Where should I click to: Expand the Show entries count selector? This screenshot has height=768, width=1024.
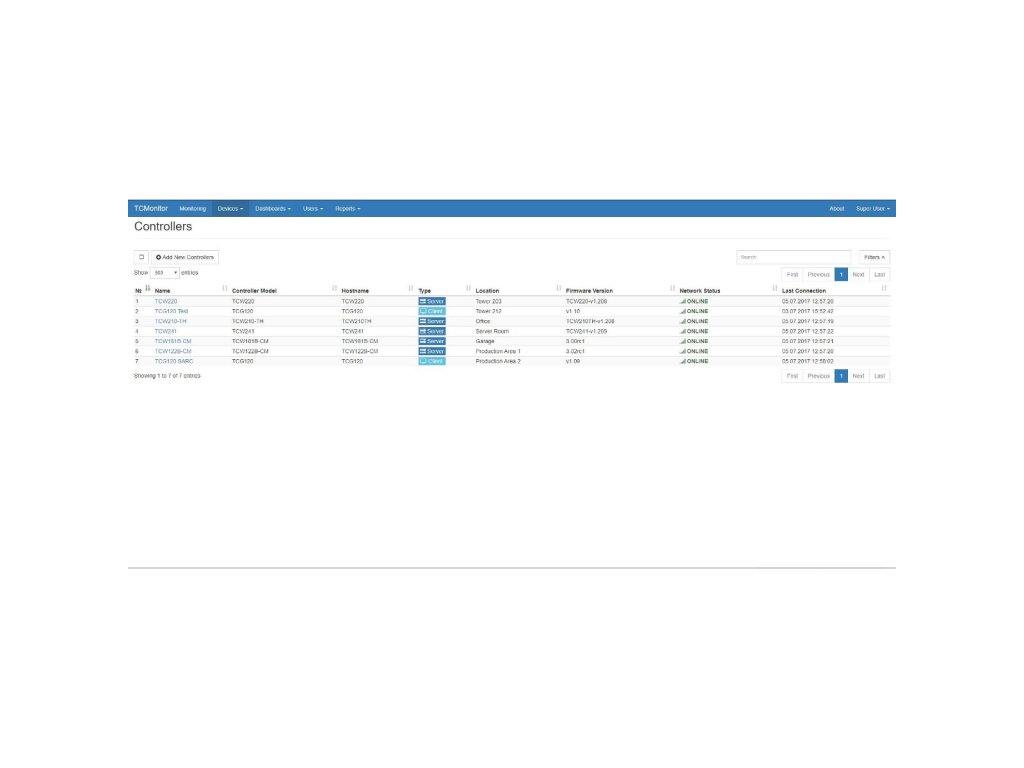tap(165, 273)
